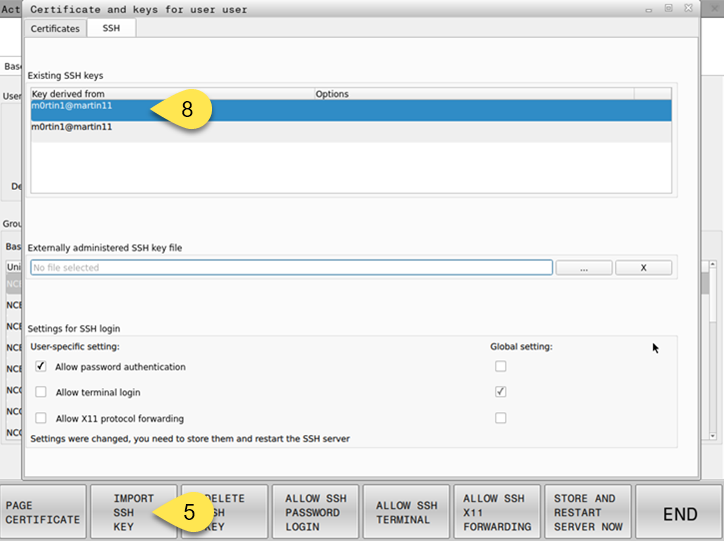Screen dimensions: 724x541
Task: Click the END soft key
Action: [679, 512]
